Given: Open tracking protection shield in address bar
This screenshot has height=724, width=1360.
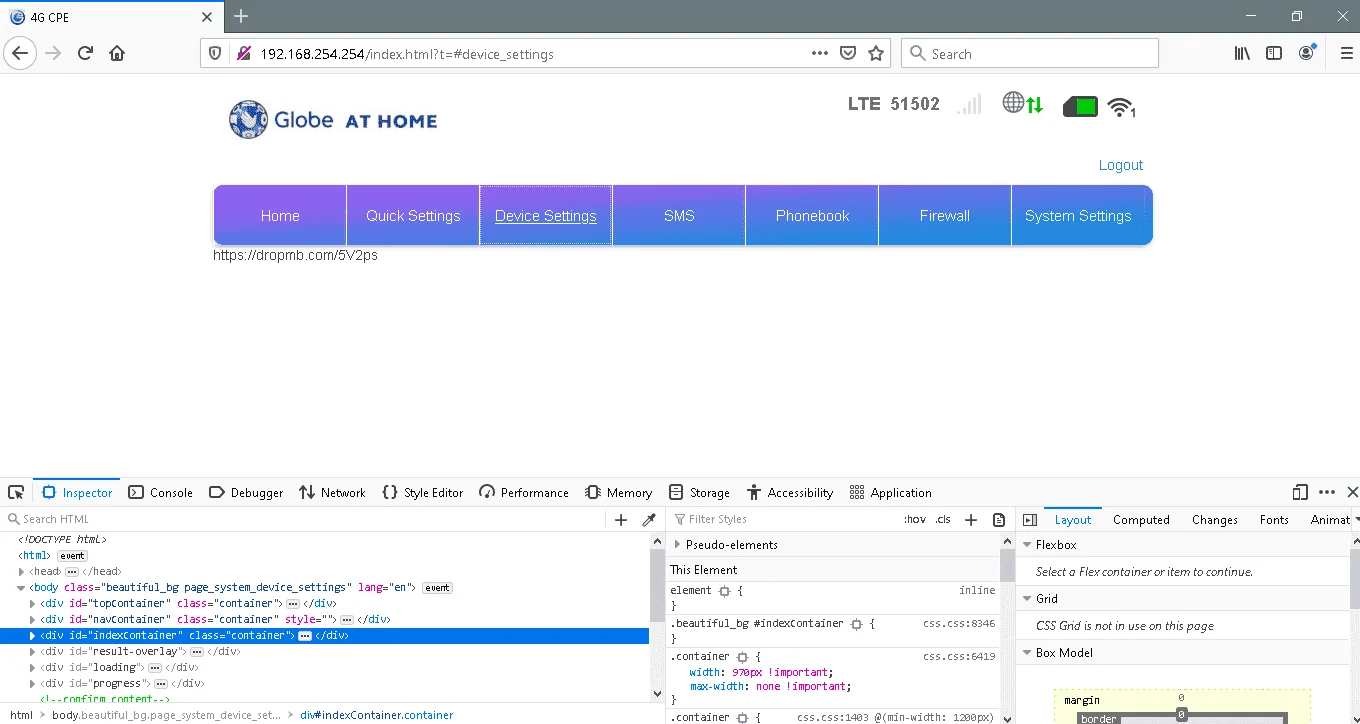Looking at the screenshot, I should (217, 54).
